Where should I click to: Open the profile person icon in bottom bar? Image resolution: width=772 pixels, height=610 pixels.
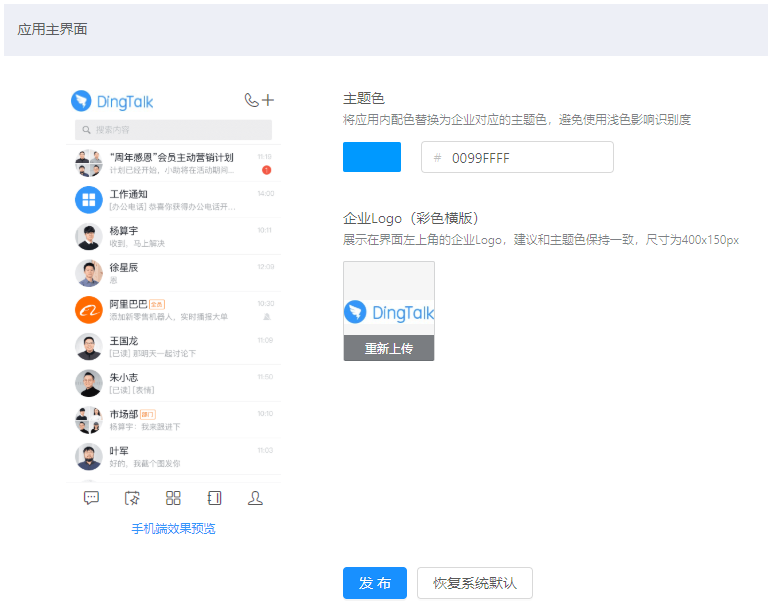(x=255, y=498)
